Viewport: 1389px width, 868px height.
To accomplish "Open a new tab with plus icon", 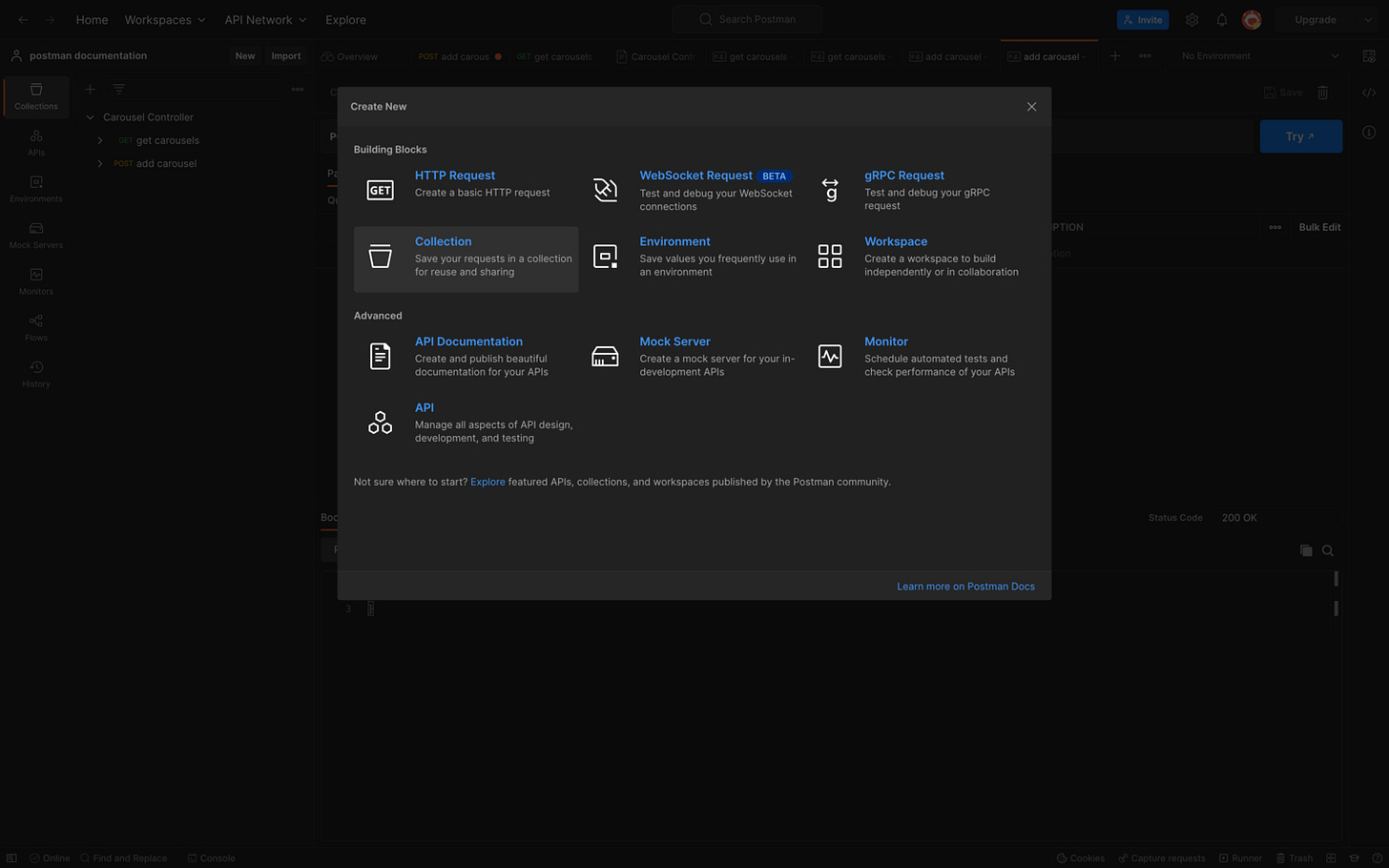I will pyautogui.click(x=1114, y=56).
